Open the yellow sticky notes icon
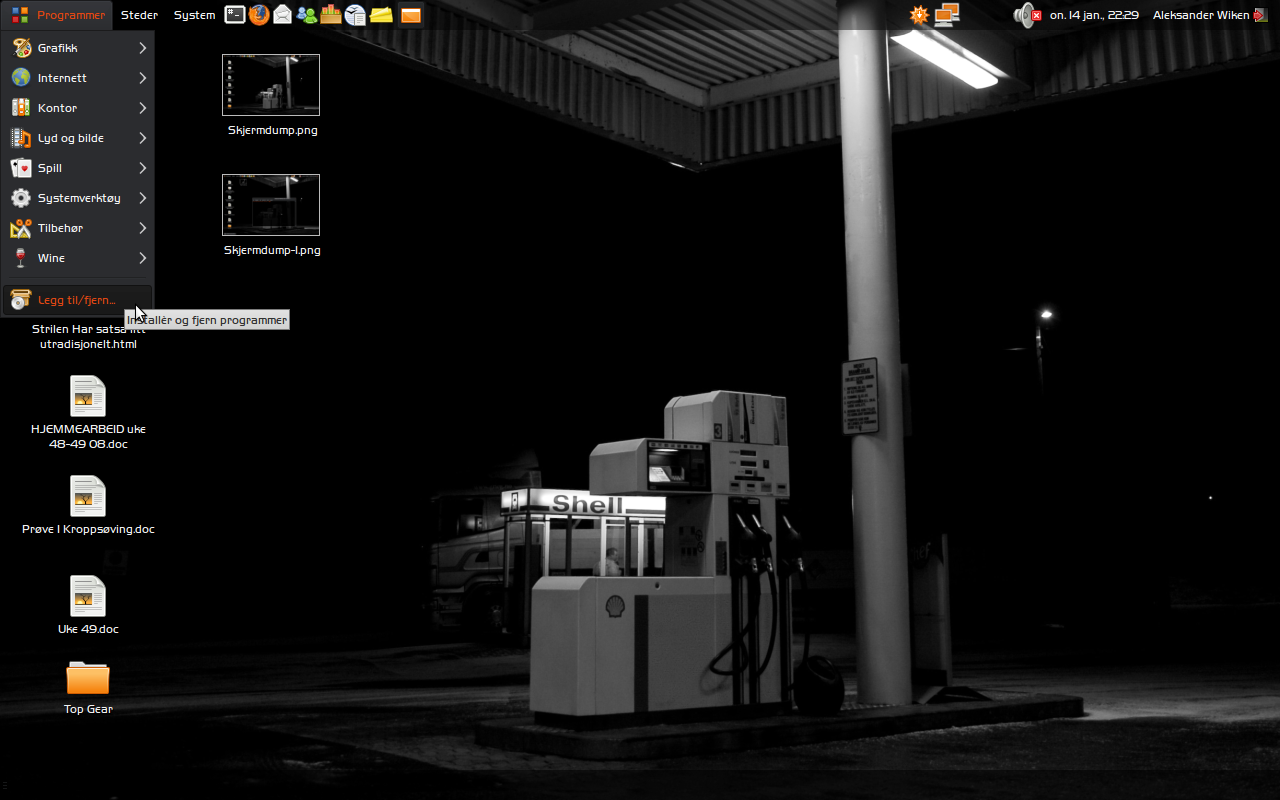 click(381, 15)
